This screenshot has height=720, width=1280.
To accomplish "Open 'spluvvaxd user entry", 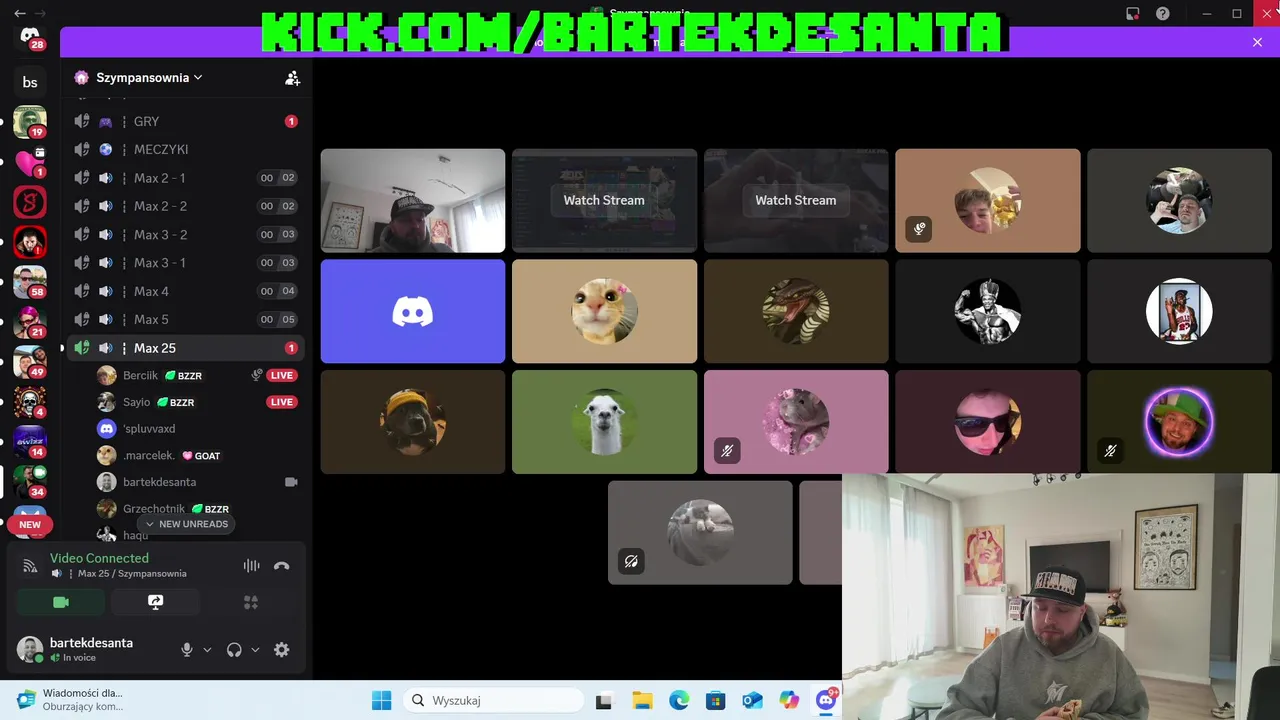I will click(197, 428).
